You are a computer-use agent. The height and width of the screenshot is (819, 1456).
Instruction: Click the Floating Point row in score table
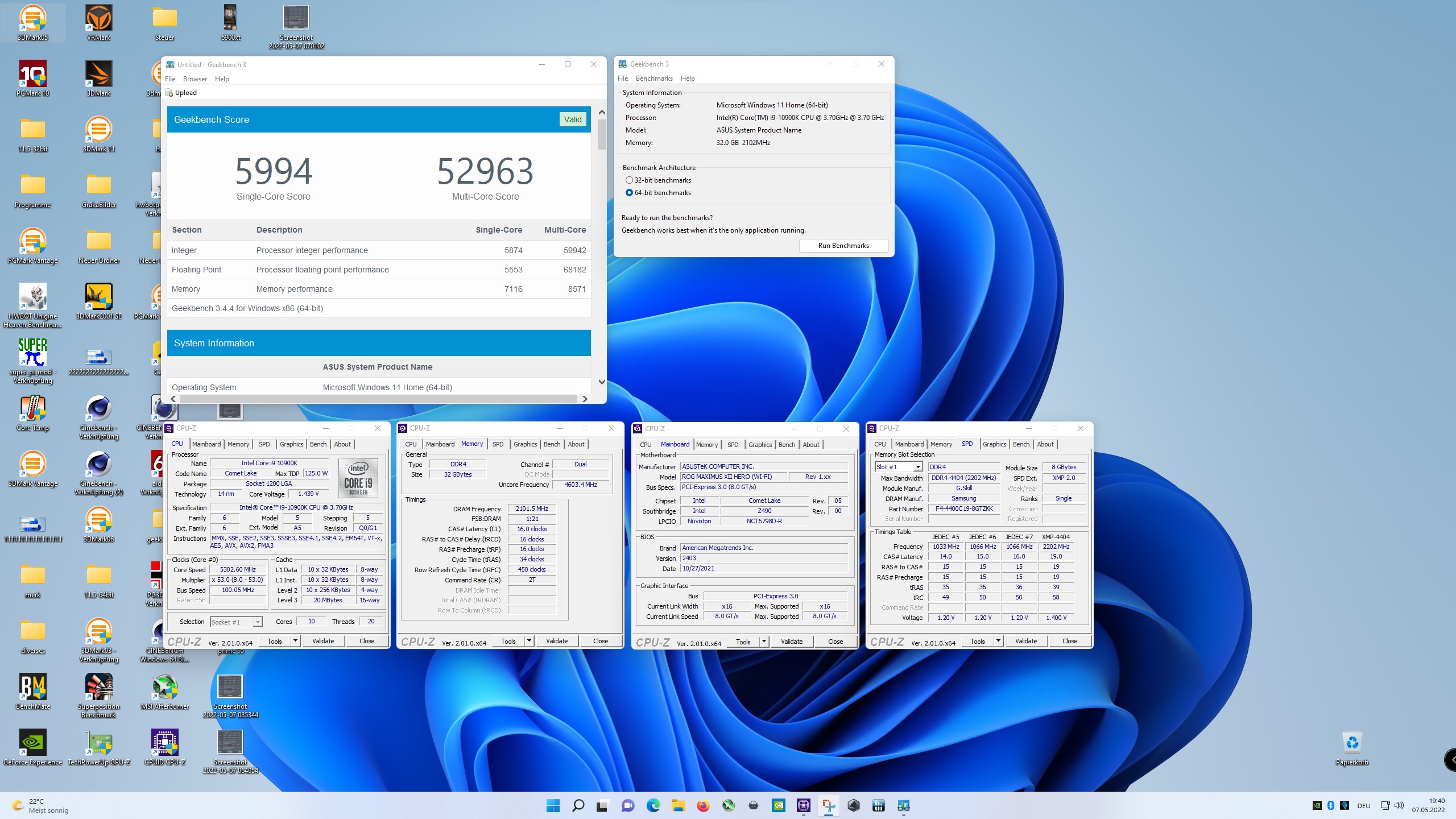click(379, 270)
